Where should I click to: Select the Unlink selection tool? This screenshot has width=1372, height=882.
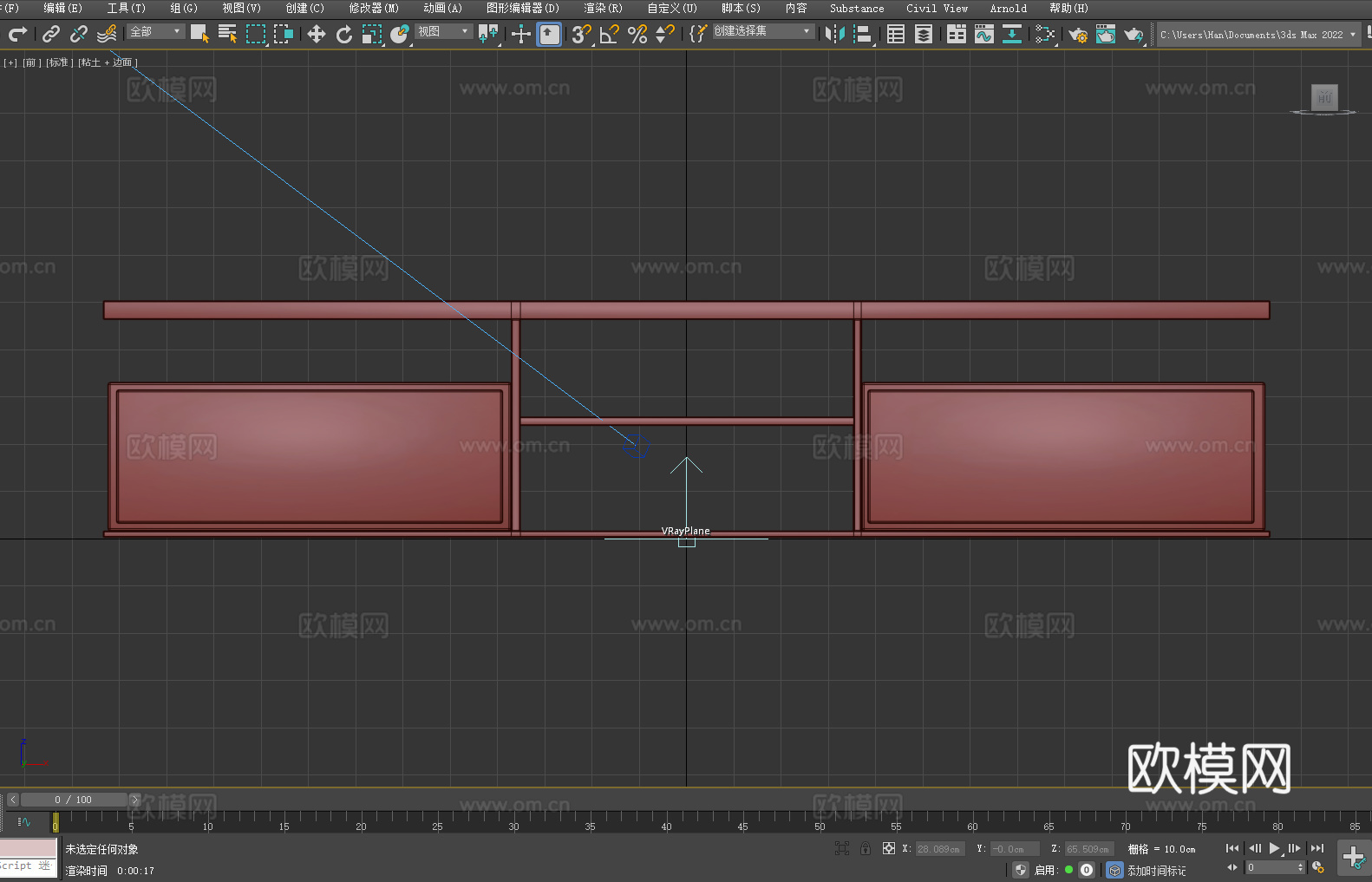pyautogui.click(x=79, y=34)
